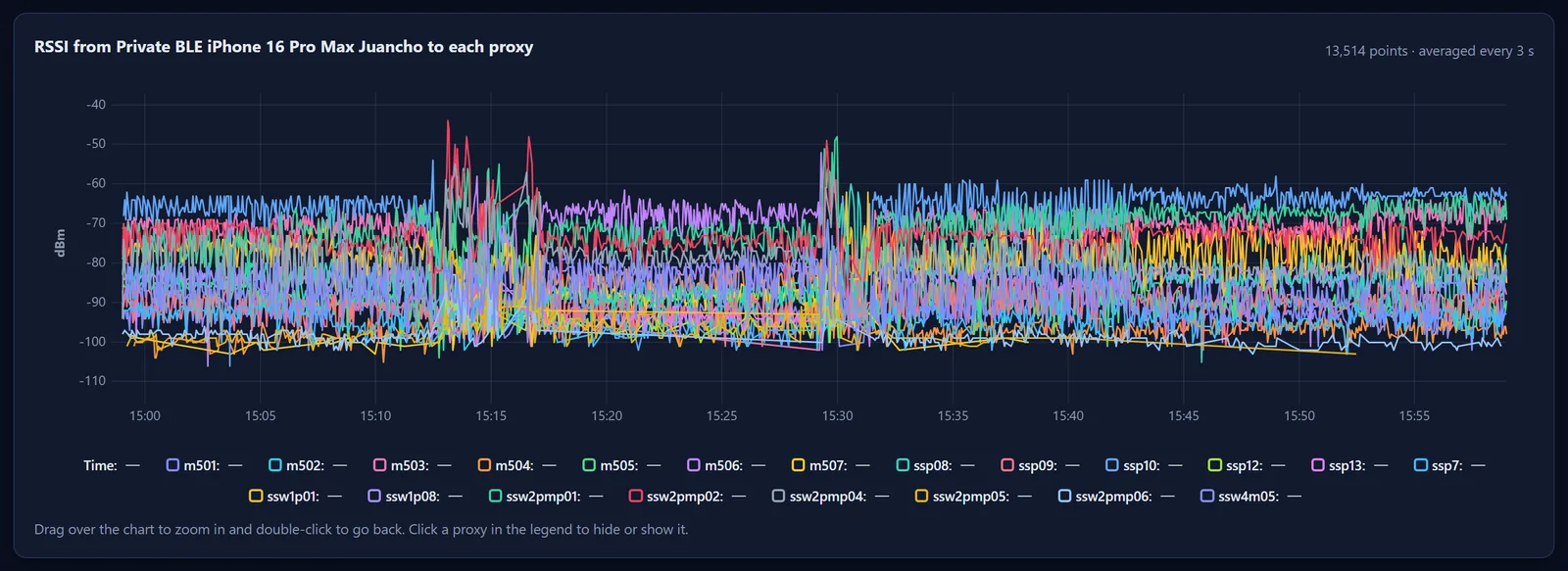Click the ssw2pmp04 legend item
Screen dimensions: 1568x571
(830, 497)
